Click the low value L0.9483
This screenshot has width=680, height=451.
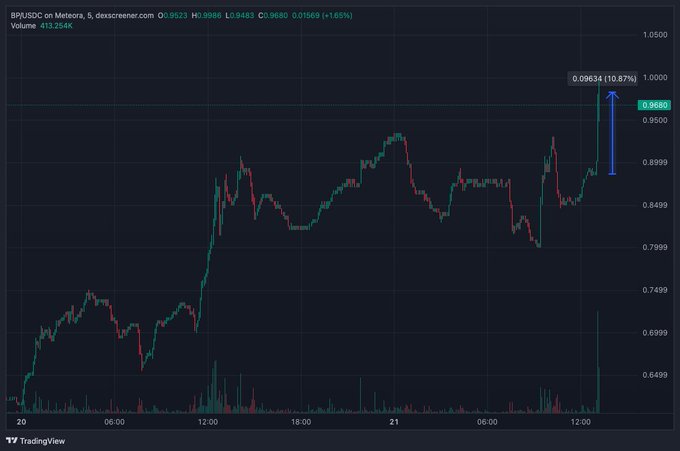pyautogui.click(x=240, y=15)
